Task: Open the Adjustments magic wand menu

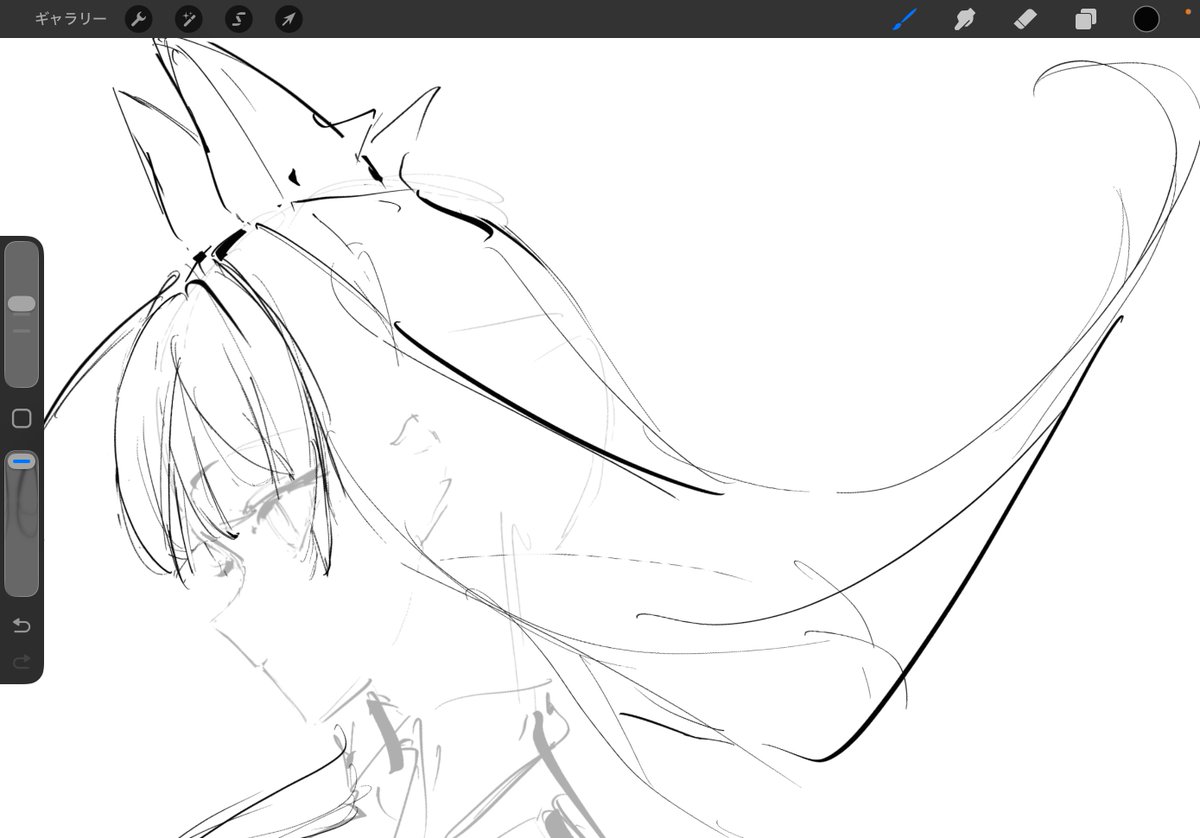Action: click(x=188, y=19)
